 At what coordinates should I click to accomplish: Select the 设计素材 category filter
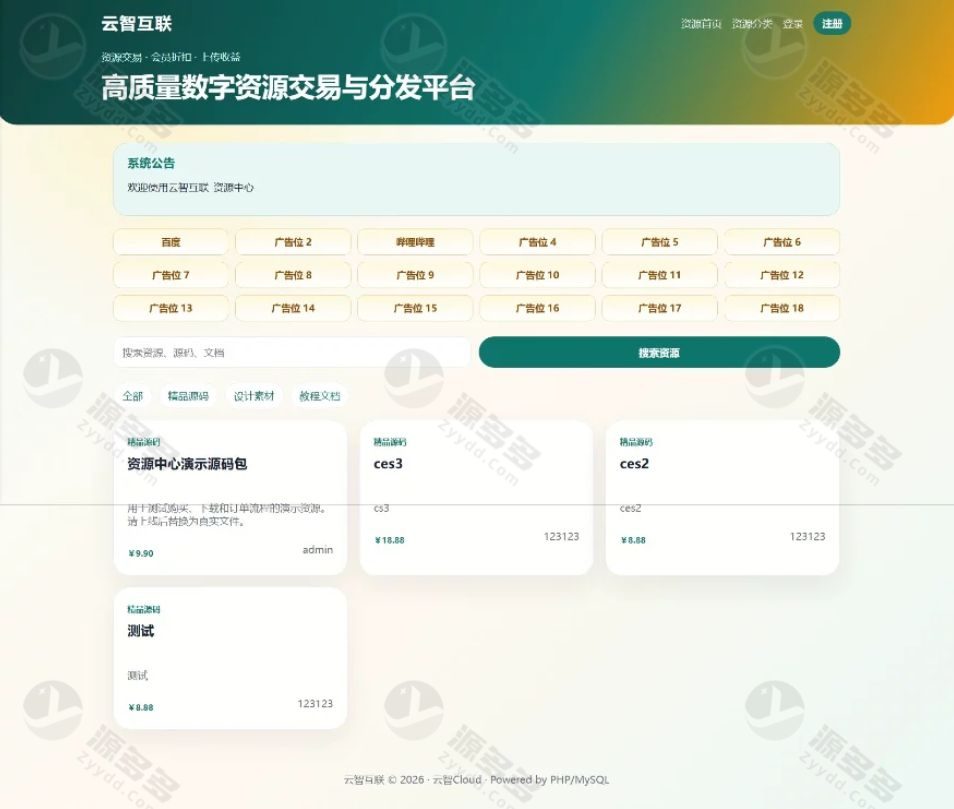[254, 396]
